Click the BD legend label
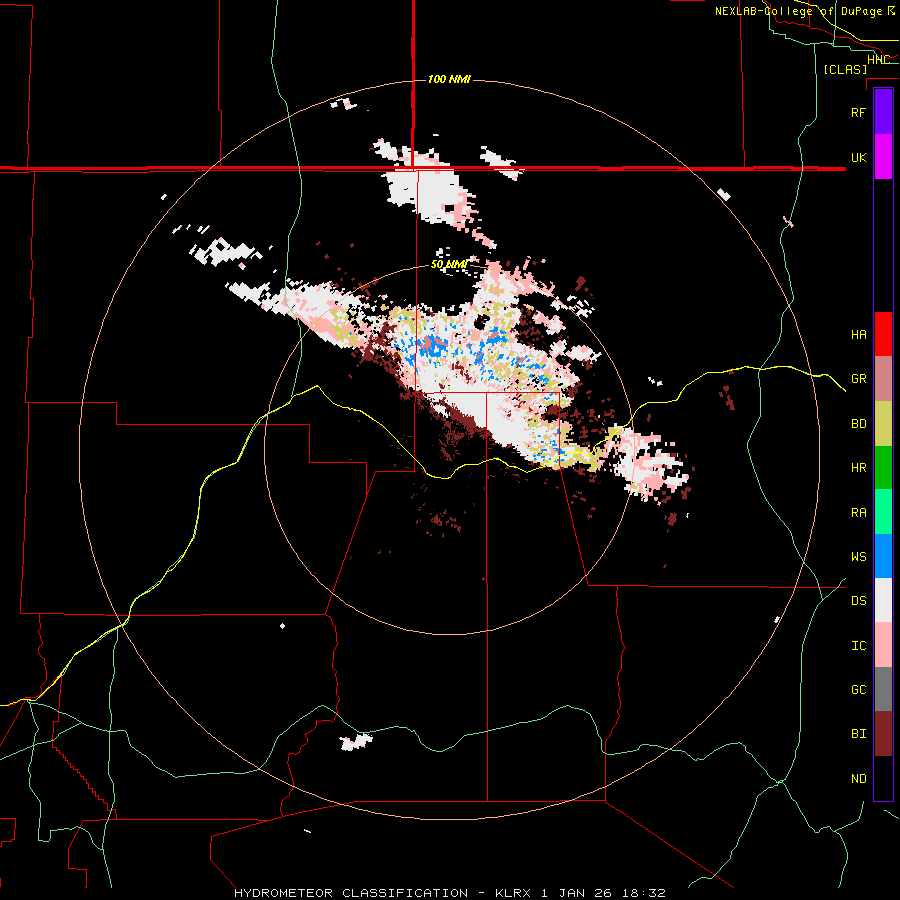Screen dimensions: 900x900 point(858,424)
